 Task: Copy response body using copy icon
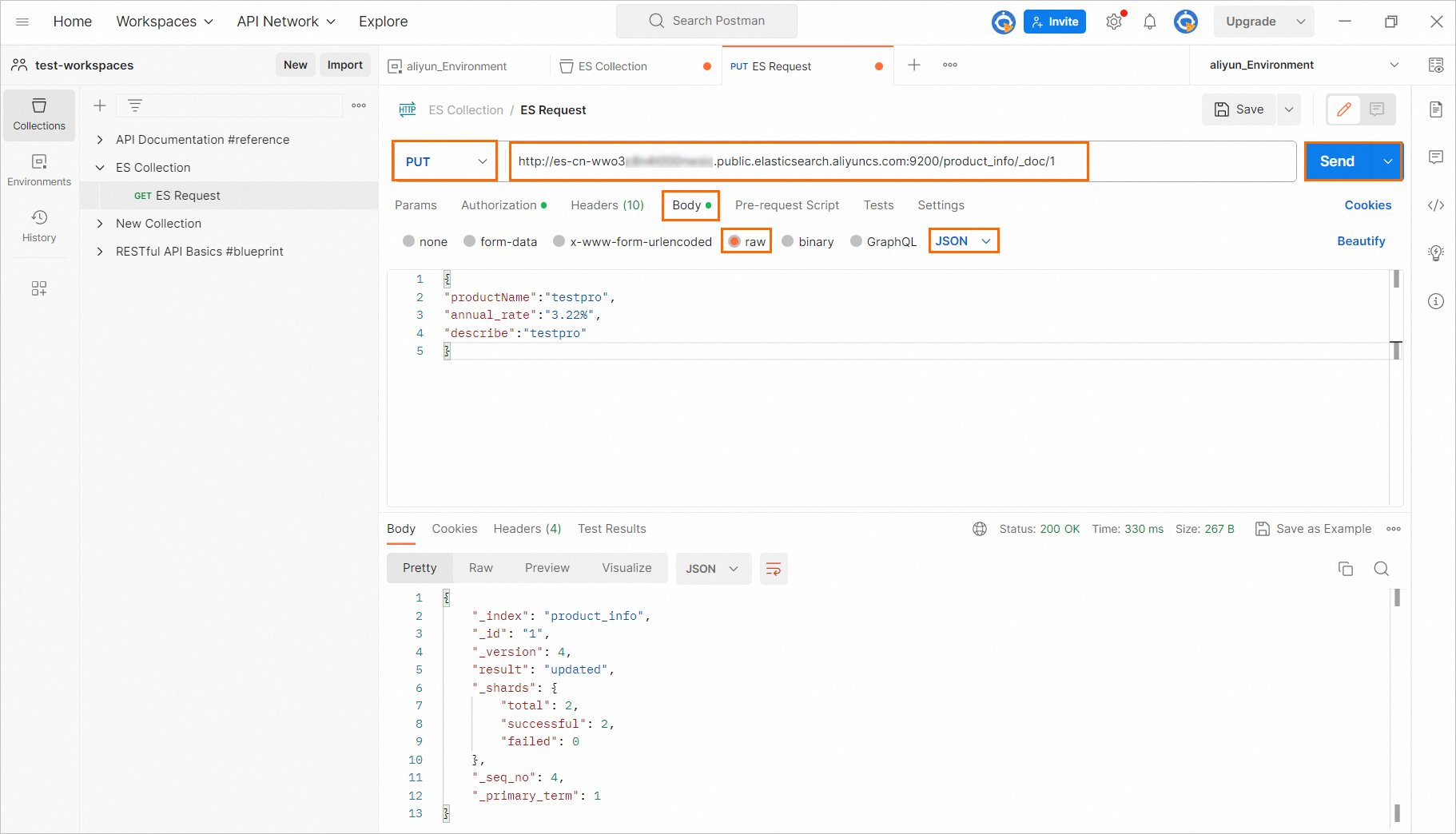point(1345,569)
